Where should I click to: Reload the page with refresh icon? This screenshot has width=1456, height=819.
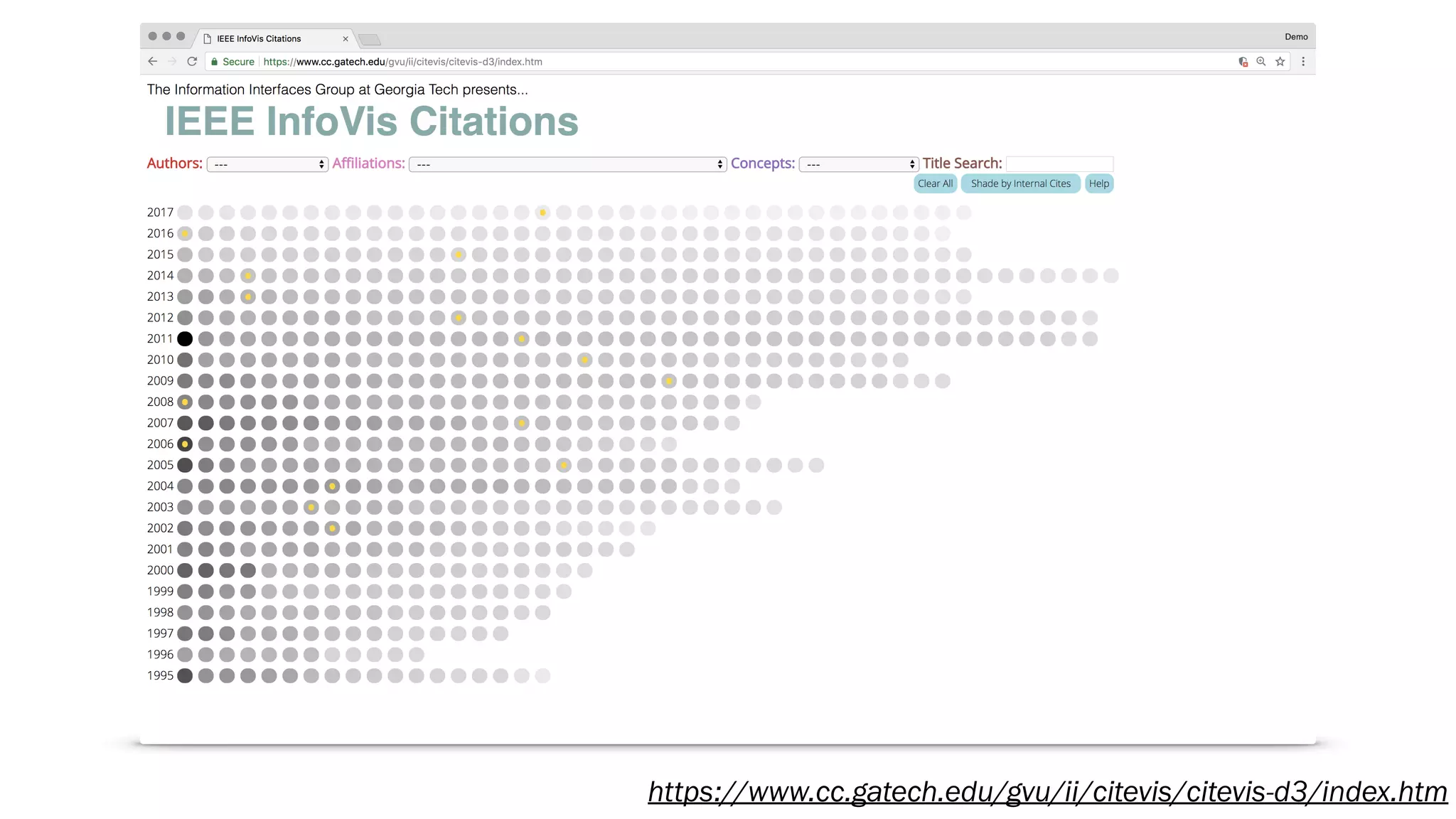tap(192, 62)
